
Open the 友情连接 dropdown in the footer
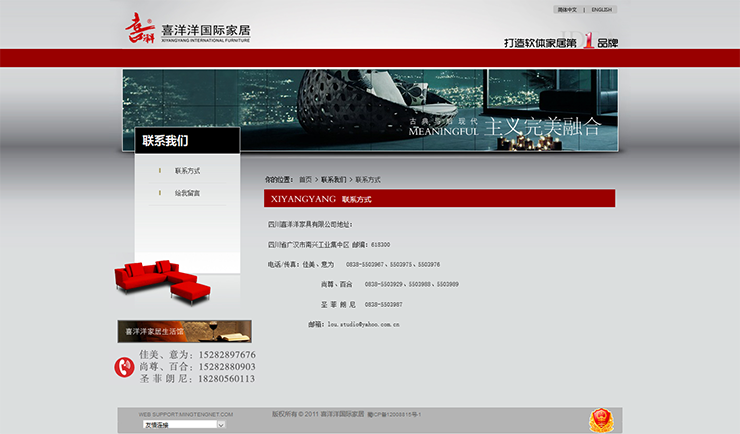coord(182,424)
